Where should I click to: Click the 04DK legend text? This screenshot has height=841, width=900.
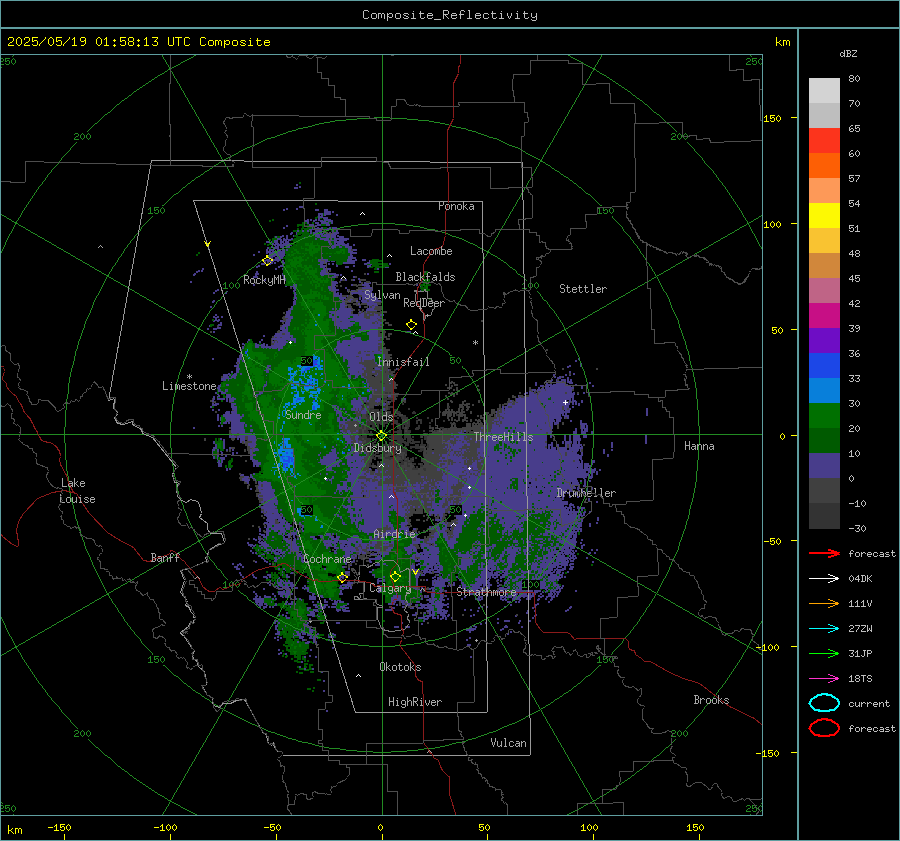pos(860,579)
